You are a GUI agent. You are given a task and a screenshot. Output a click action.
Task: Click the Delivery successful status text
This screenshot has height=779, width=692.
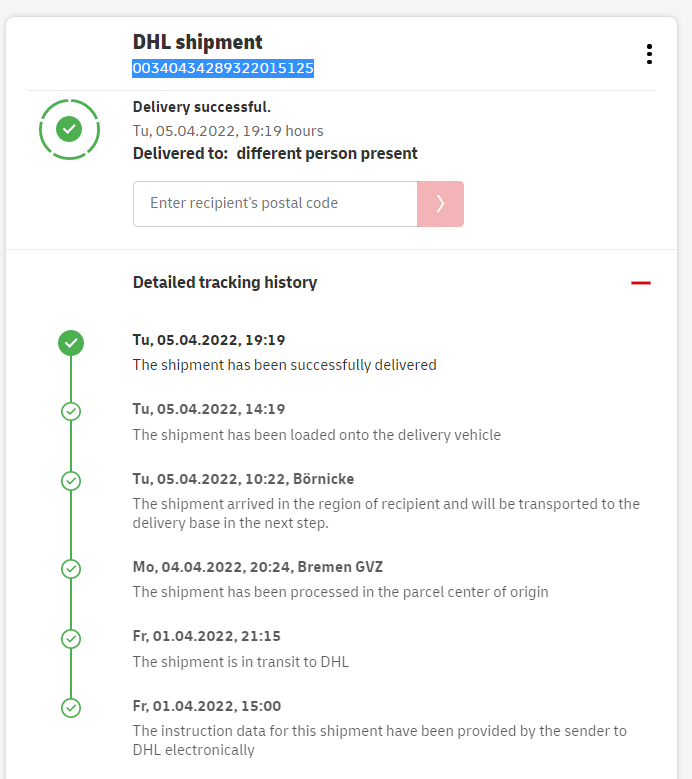202,107
